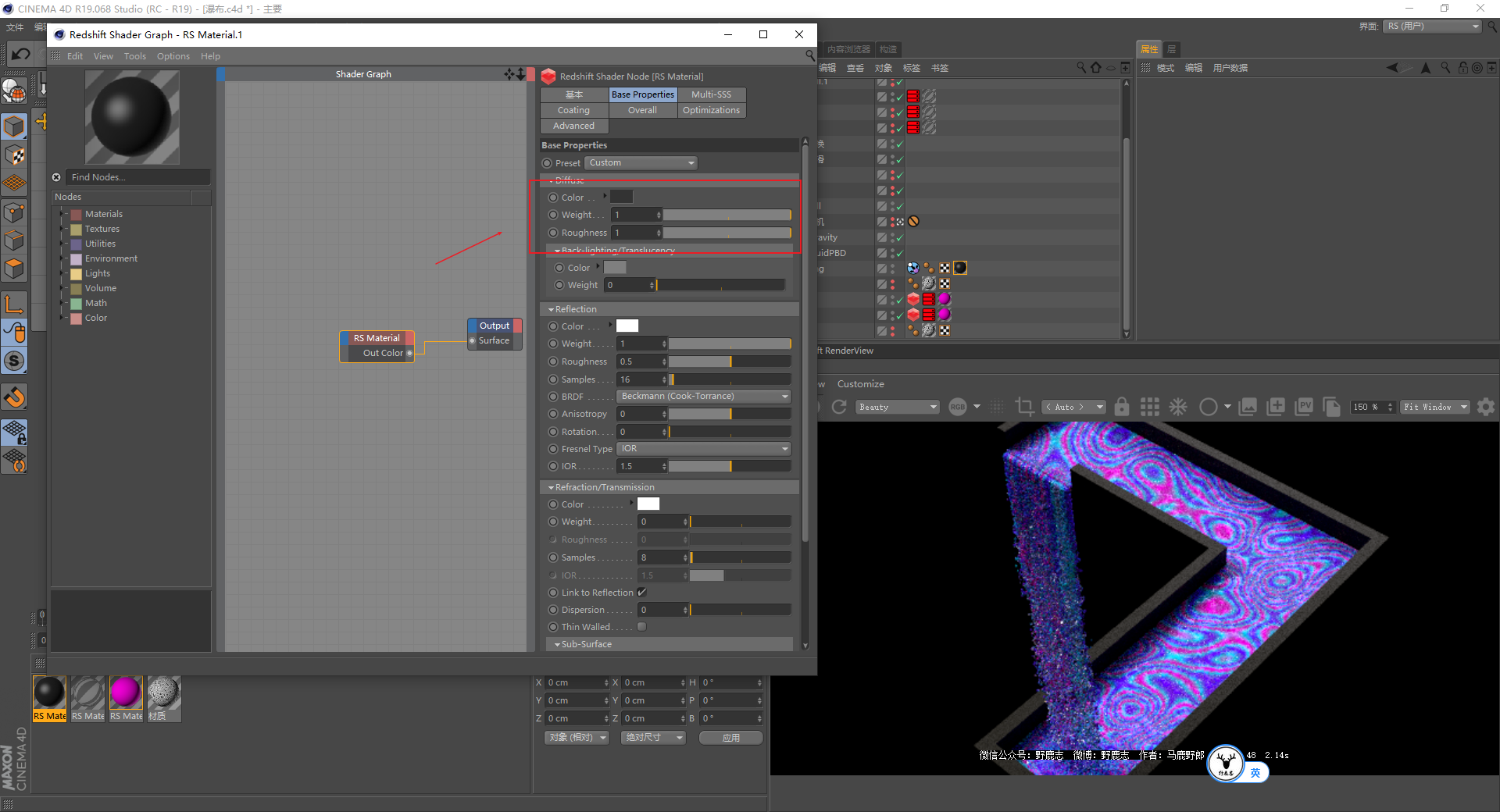This screenshot has width=1500, height=812.
Task: Toggle Link to Reflection checkbox
Action: click(642, 593)
